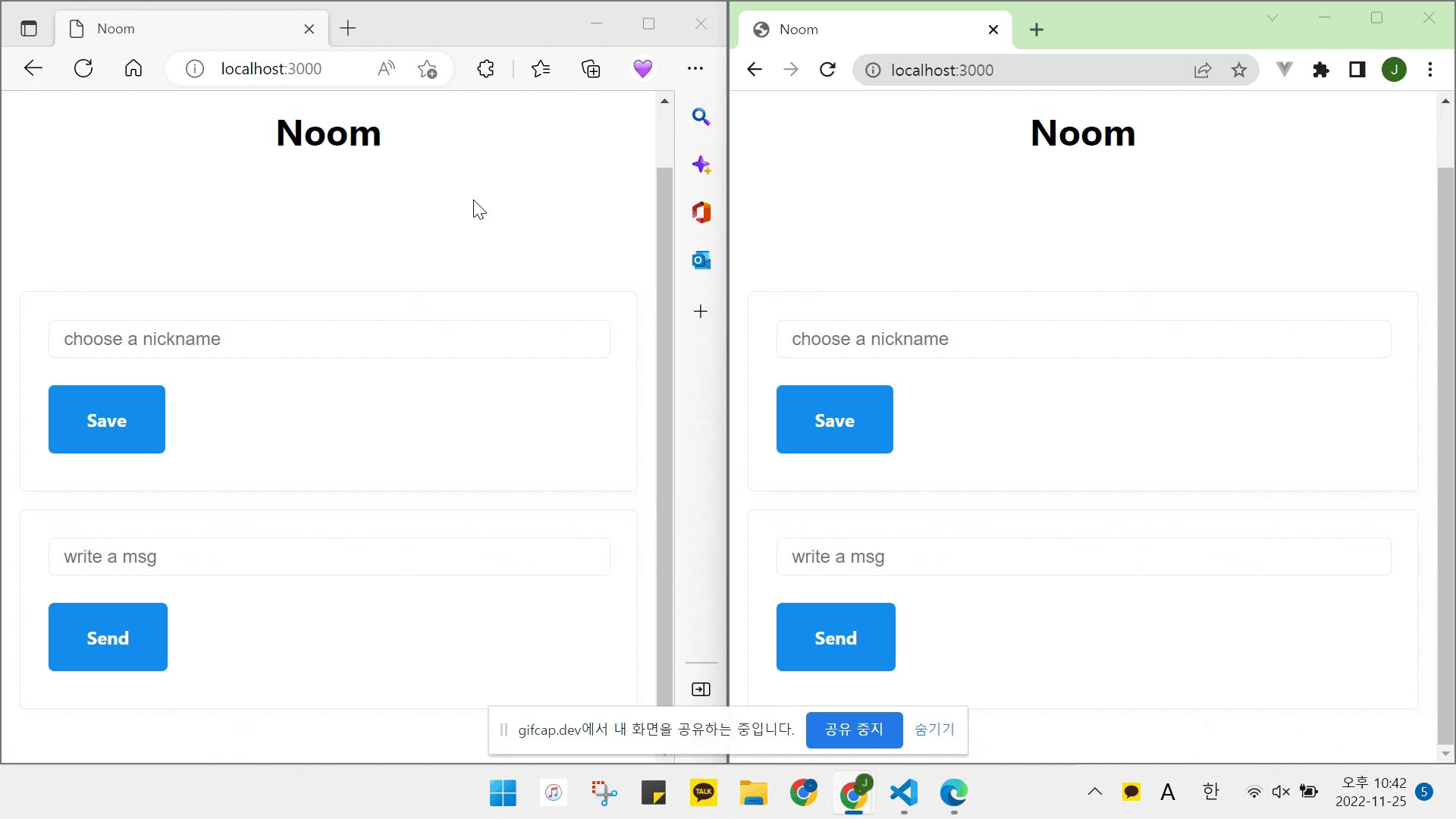Open Edge's three-dot settings menu

tap(695, 68)
